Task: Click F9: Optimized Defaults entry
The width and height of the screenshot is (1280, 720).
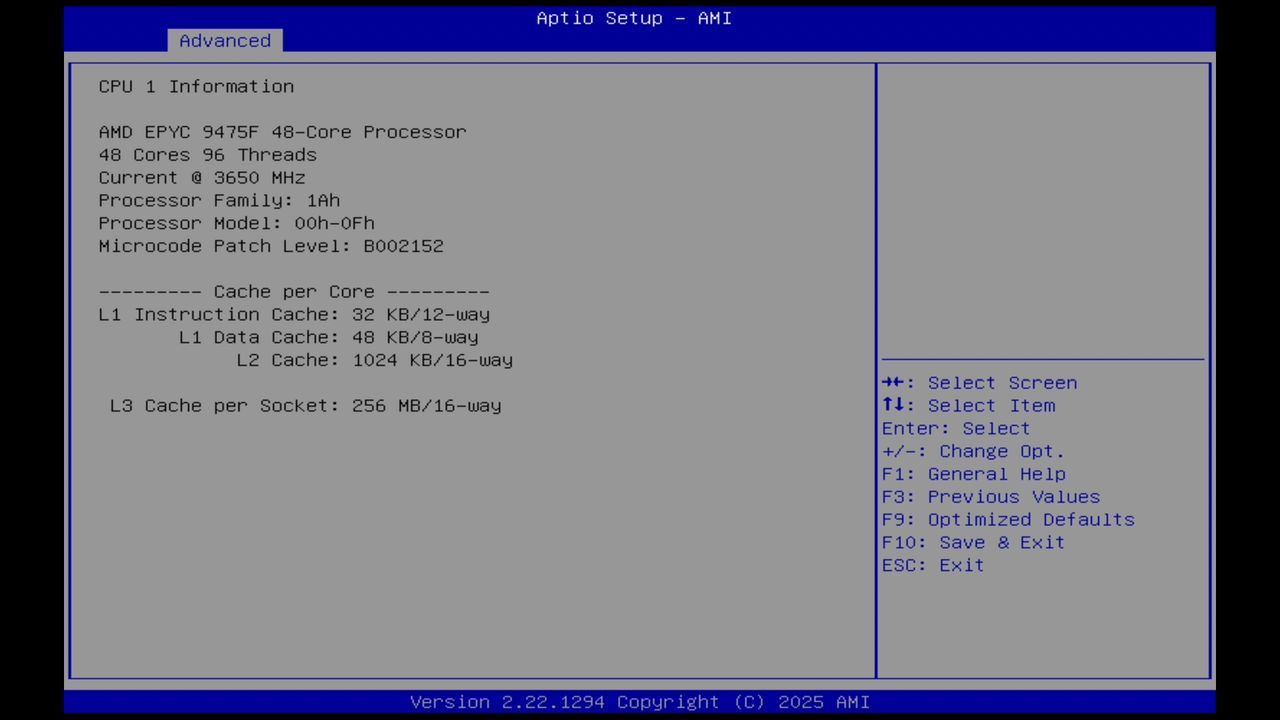Action: click(1007, 519)
